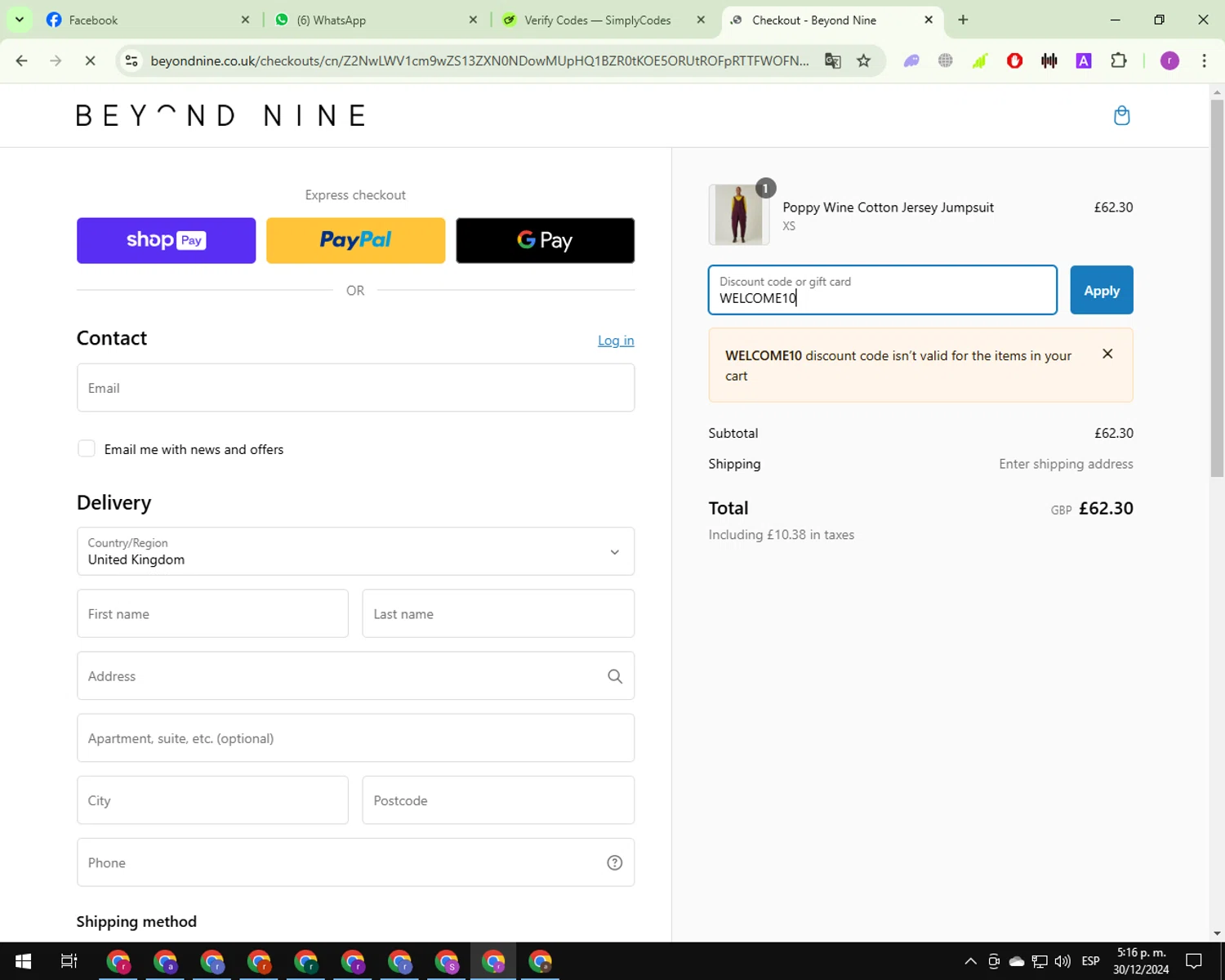Apply the discount code
1225x980 pixels.
click(x=1102, y=290)
